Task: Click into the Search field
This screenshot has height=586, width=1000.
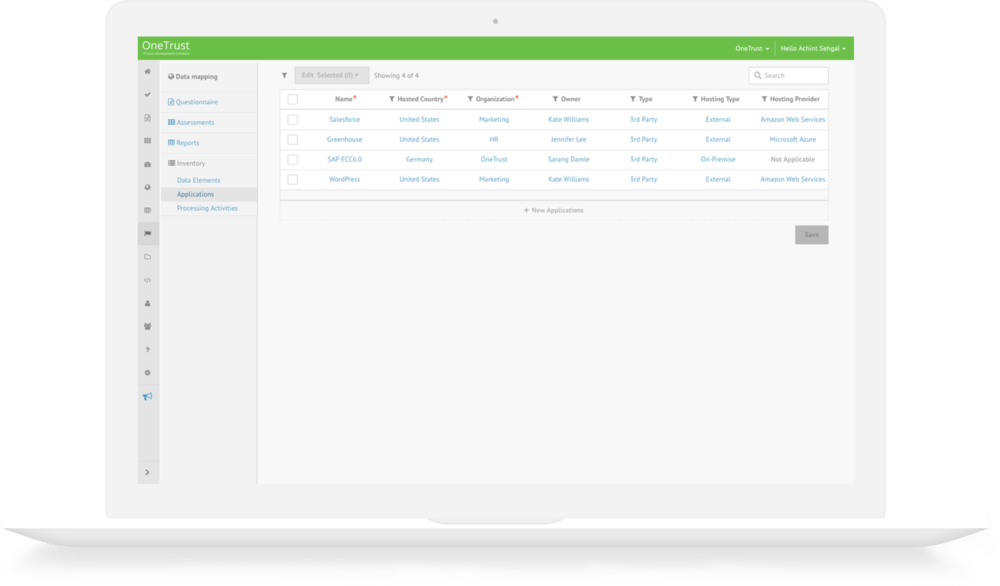Action: [788, 75]
